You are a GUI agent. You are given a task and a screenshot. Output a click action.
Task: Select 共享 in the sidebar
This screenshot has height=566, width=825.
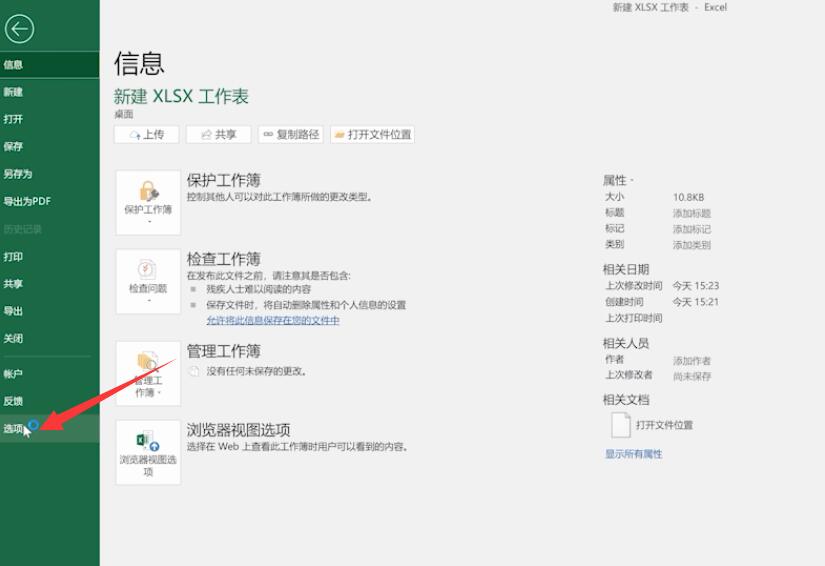(49, 284)
